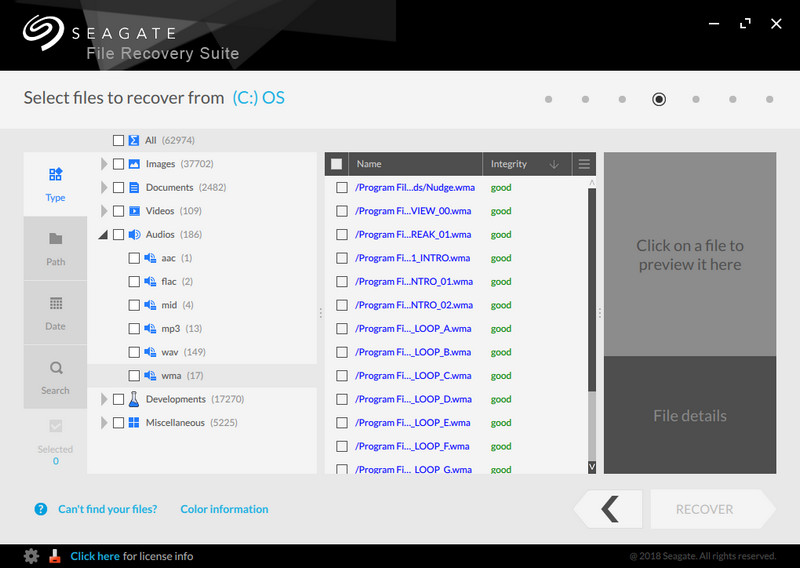Open the column options hamburger menu
Screen dimensions: 800x568
(x=584, y=164)
